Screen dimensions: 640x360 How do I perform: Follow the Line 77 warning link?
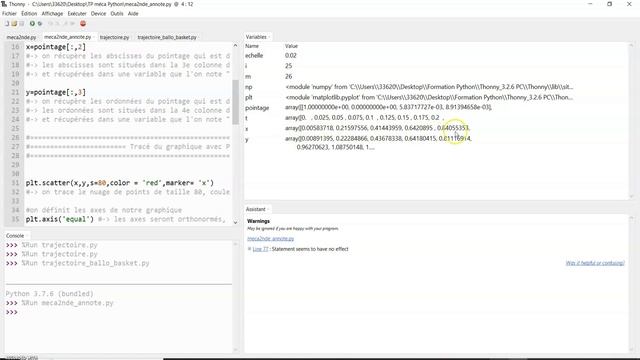260,249
